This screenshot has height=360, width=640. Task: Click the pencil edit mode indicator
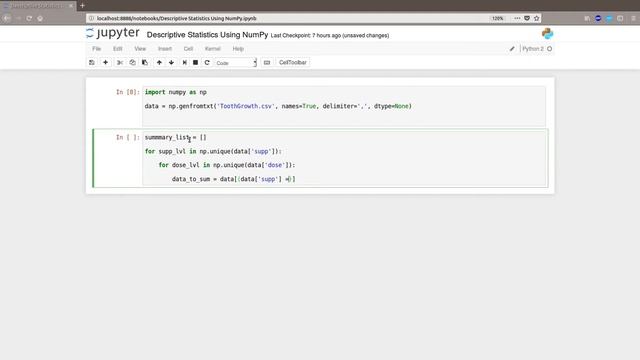(x=512, y=49)
